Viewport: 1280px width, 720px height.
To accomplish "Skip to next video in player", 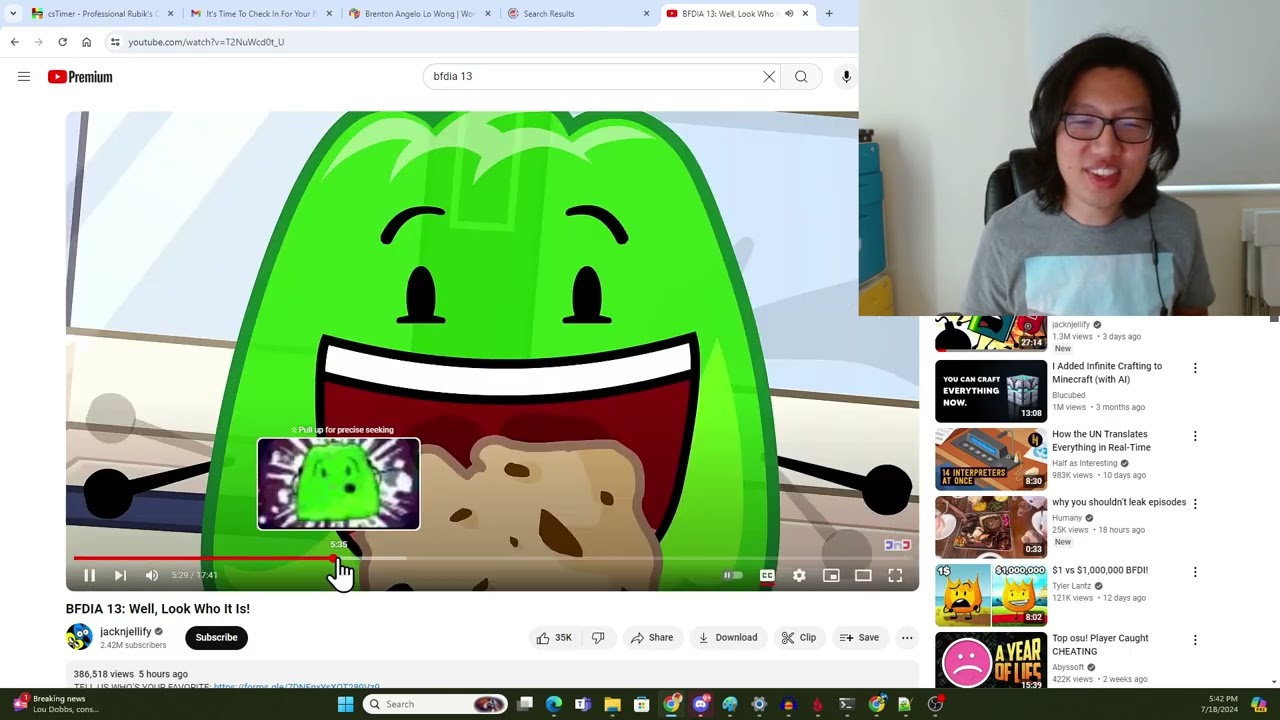I will (x=120, y=575).
